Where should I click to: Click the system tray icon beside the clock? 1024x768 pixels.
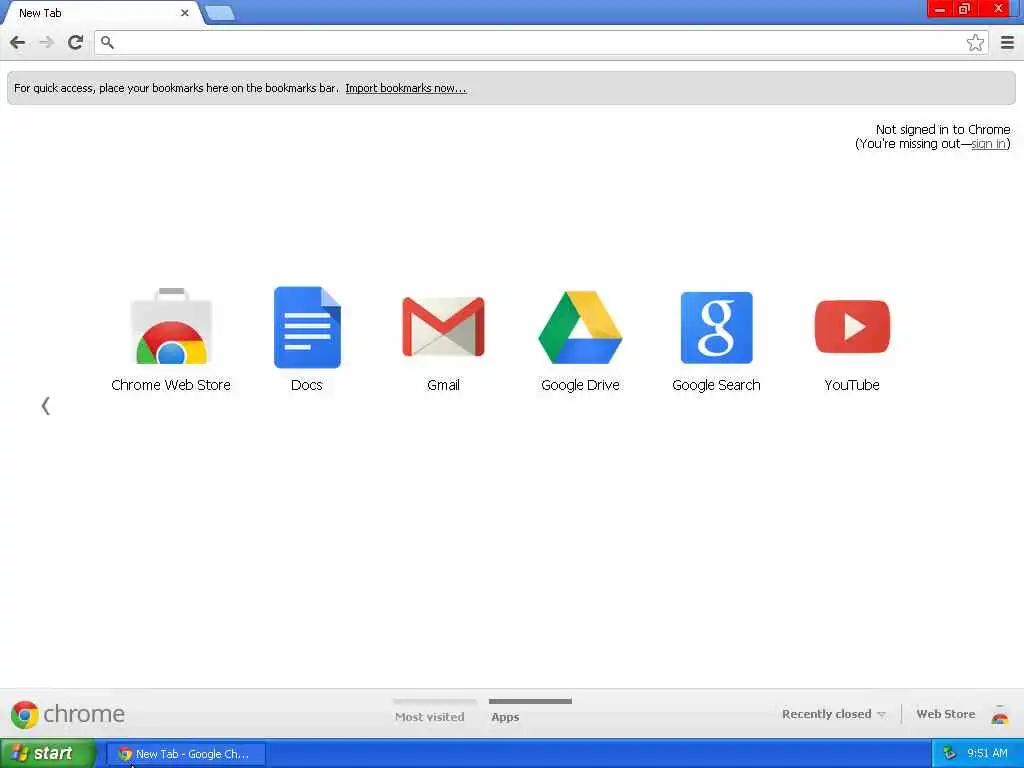pos(950,753)
